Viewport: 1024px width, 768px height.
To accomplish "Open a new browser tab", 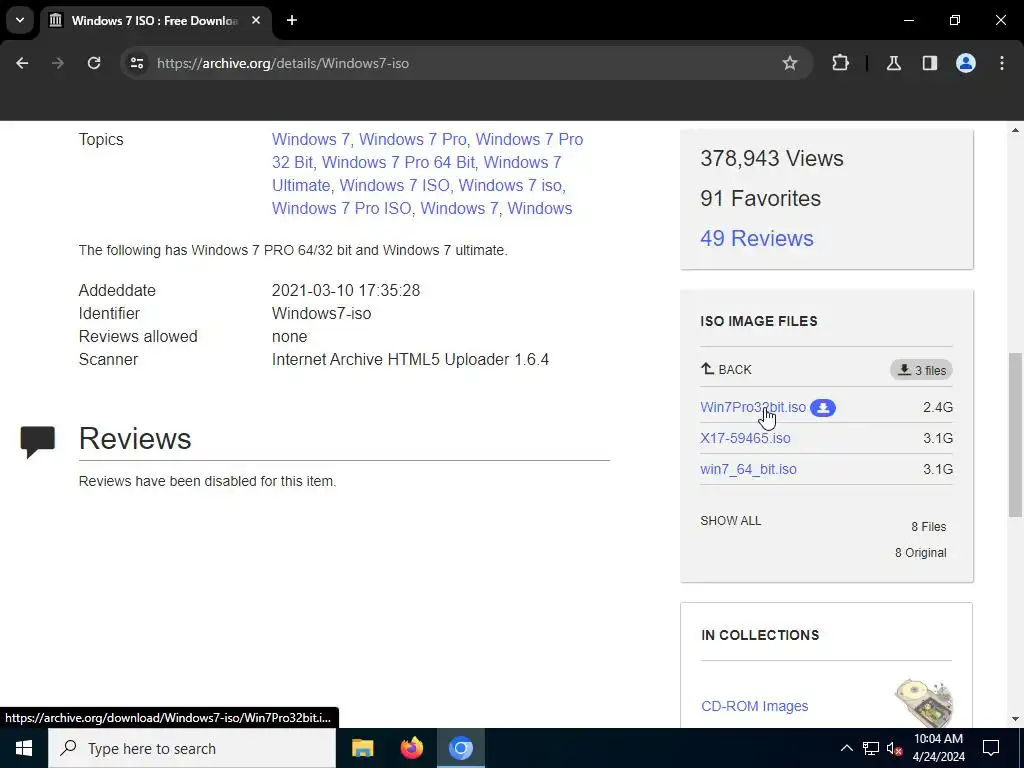I will coord(292,20).
